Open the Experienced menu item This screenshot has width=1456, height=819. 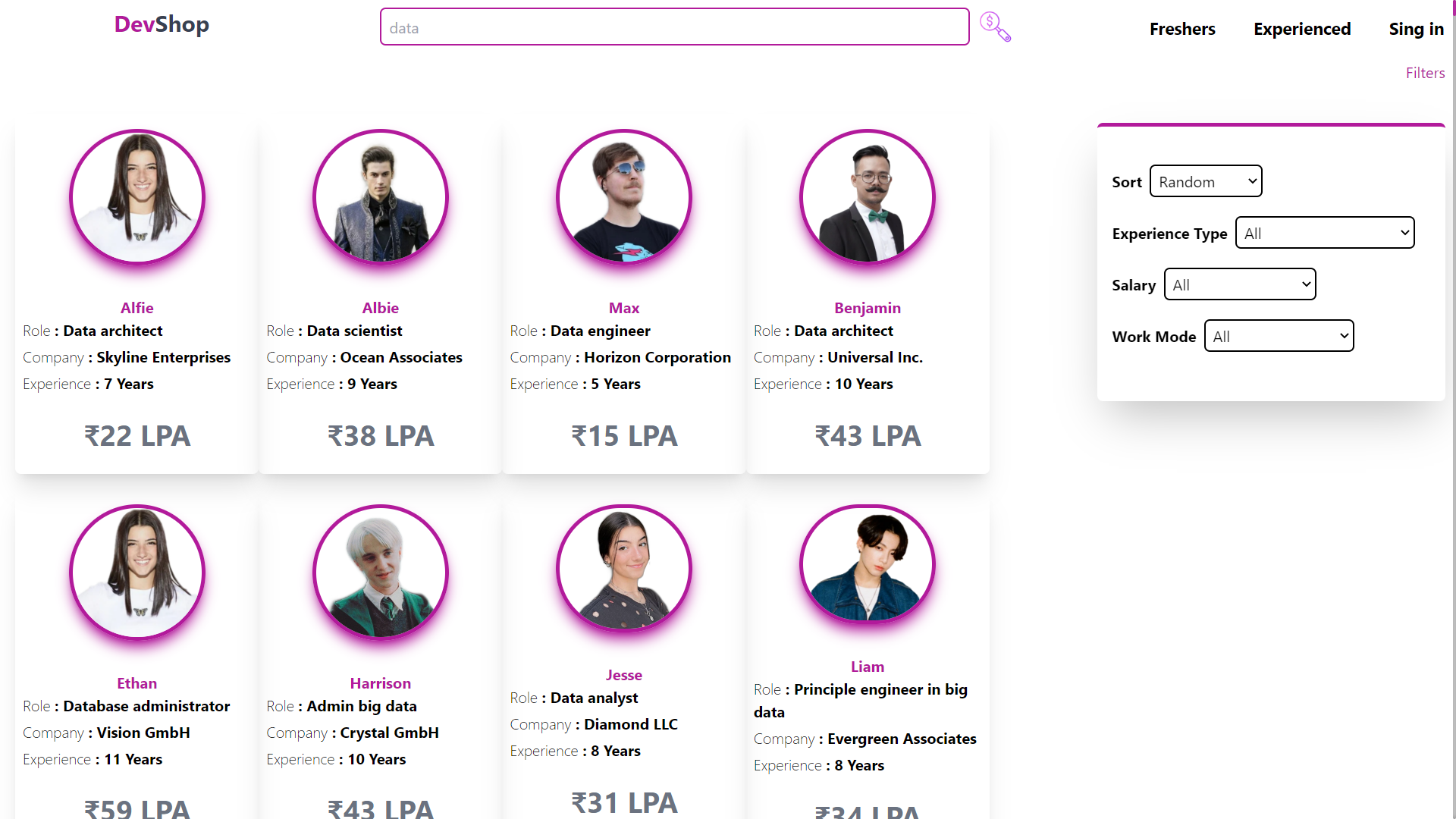coord(1302,29)
